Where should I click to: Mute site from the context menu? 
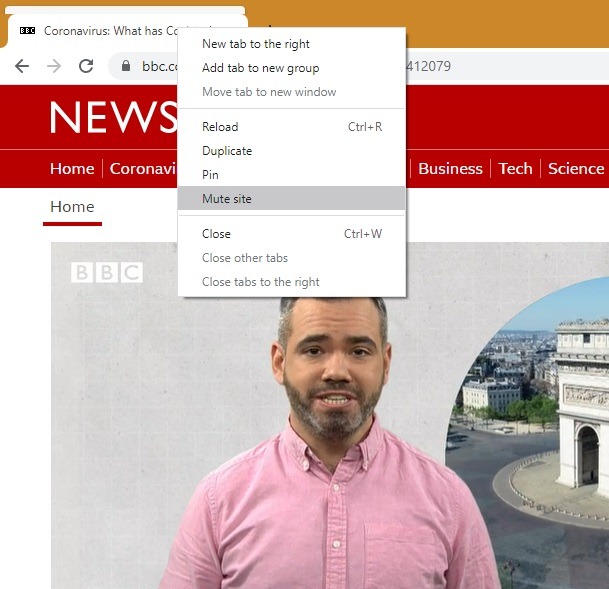227,199
